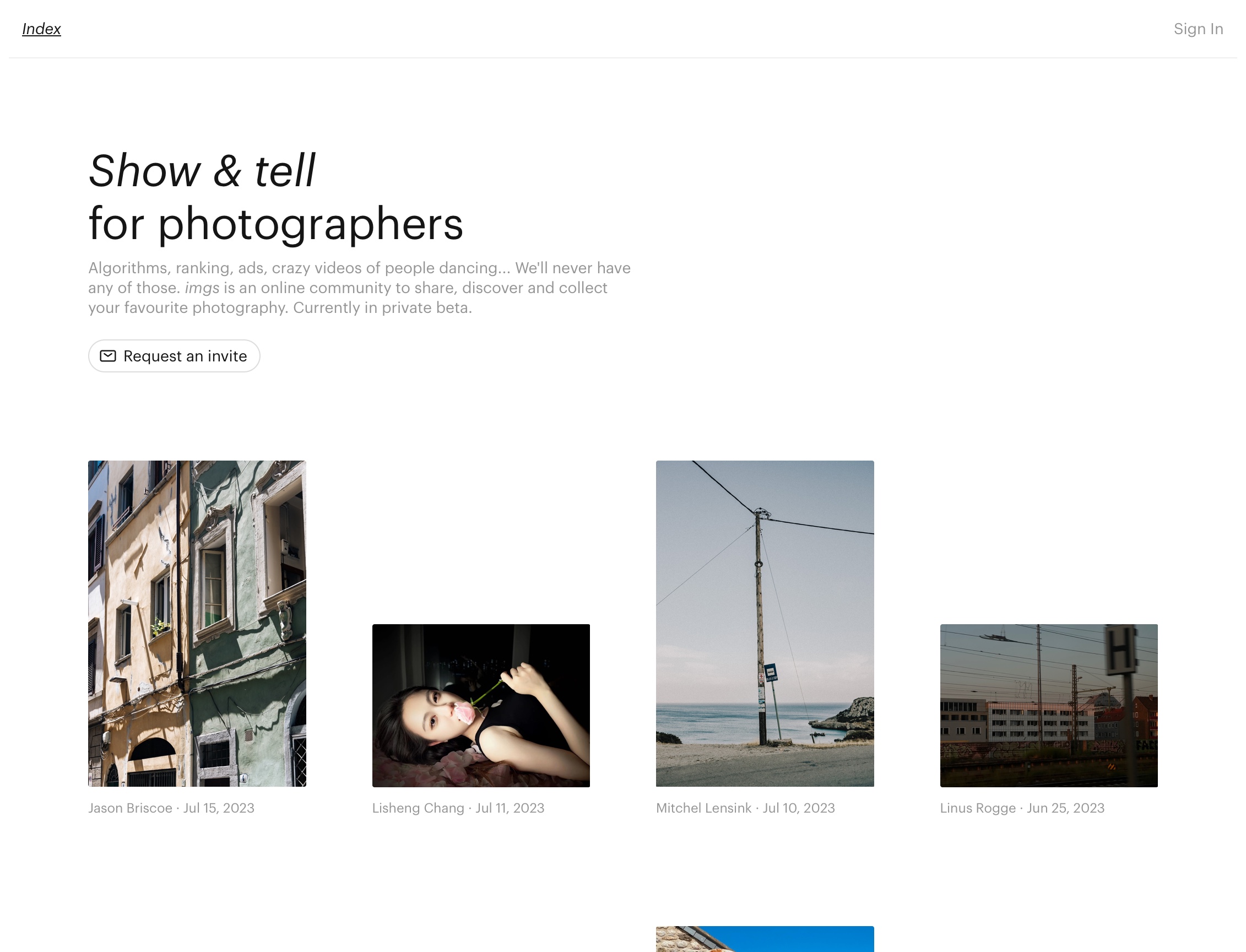This screenshot has width=1246, height=952.
Task: Click the Mitchel Lensink author name
Action: pos(703,808)
